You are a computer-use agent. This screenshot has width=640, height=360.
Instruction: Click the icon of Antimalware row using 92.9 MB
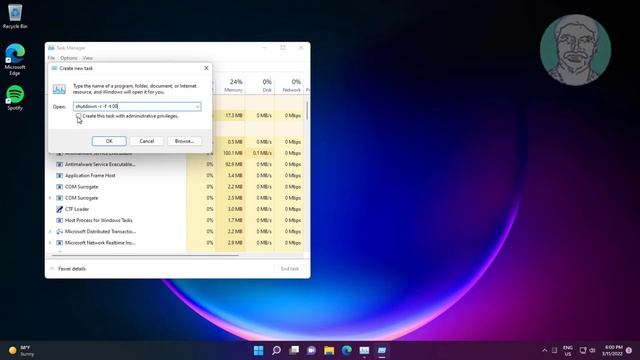pos(59,164)
